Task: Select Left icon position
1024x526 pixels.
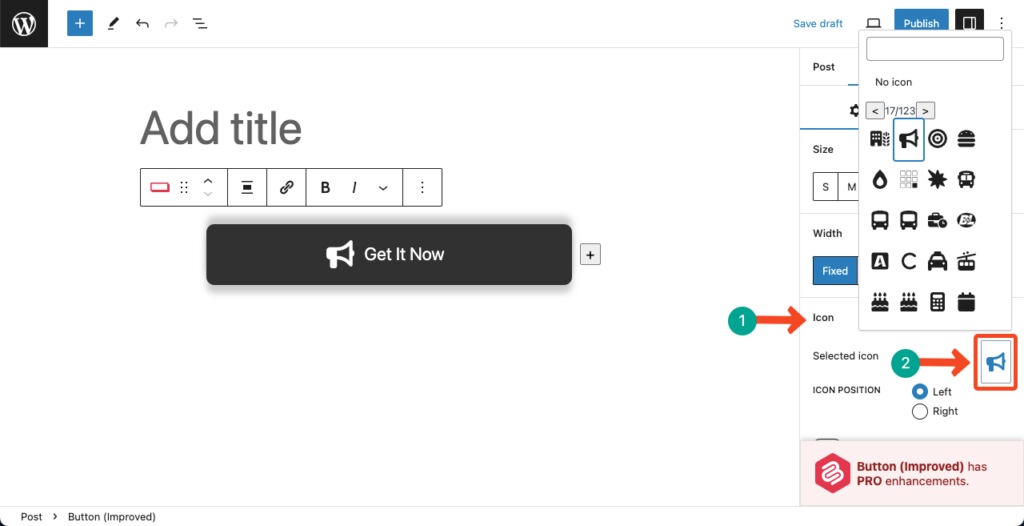Action: point(920,392)
